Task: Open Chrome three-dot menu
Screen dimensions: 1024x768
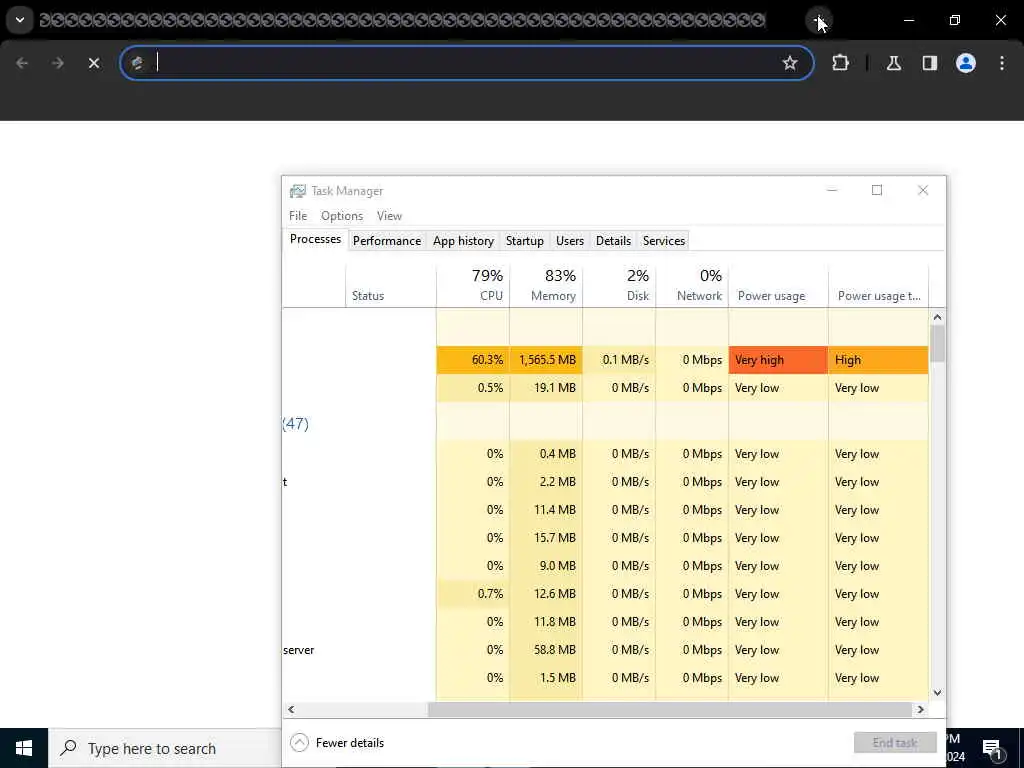Action: pyautogui.click(x=1002, y=63)
